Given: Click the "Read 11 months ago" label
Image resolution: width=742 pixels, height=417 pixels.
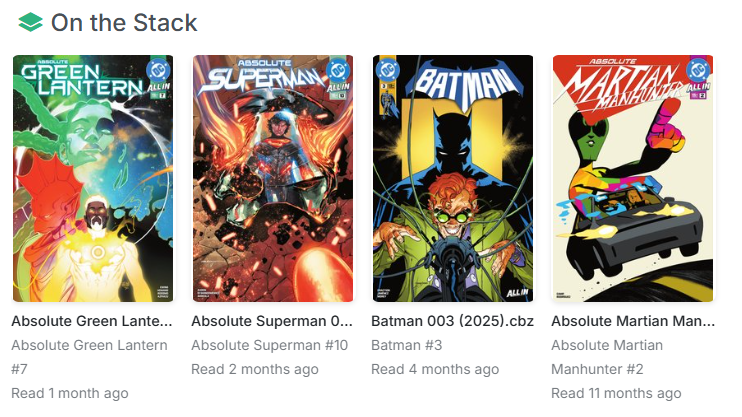Looking at the screenshot, I should [616, 393].
